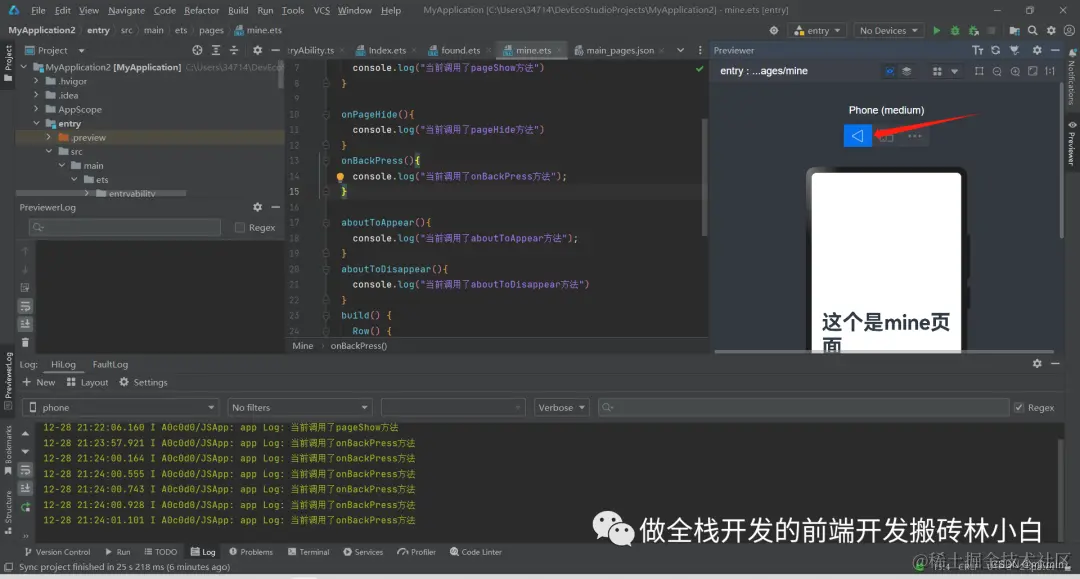Change log level via the Verbose dropdown

tap(560, 407)
